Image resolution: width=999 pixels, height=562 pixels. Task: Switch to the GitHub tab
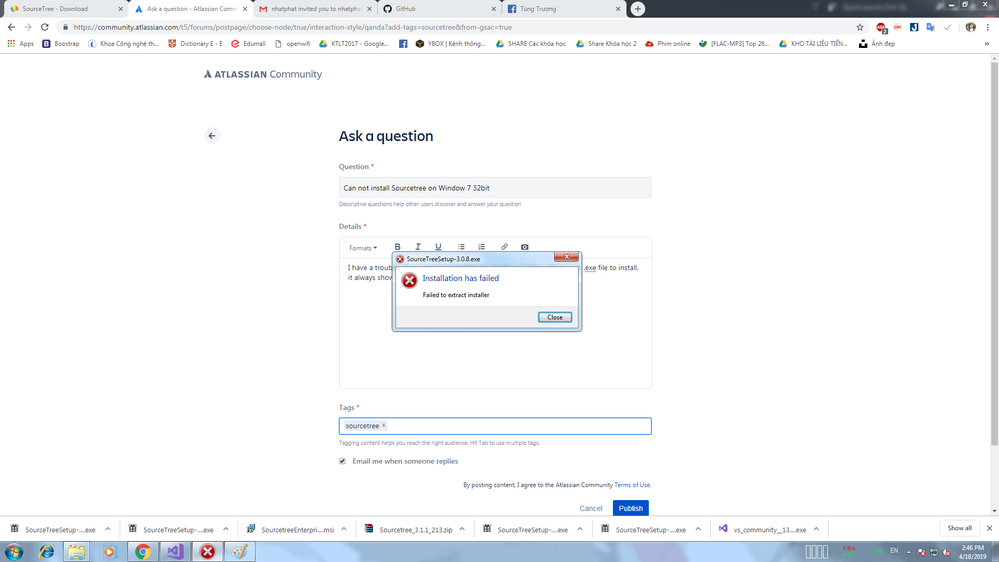click(440, 9)
